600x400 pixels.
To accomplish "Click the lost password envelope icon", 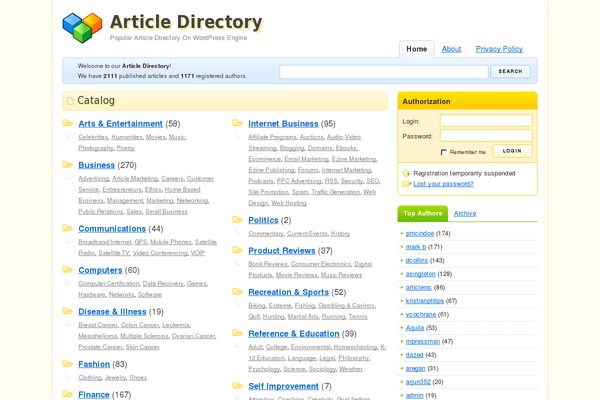I will tap(406, 184).
